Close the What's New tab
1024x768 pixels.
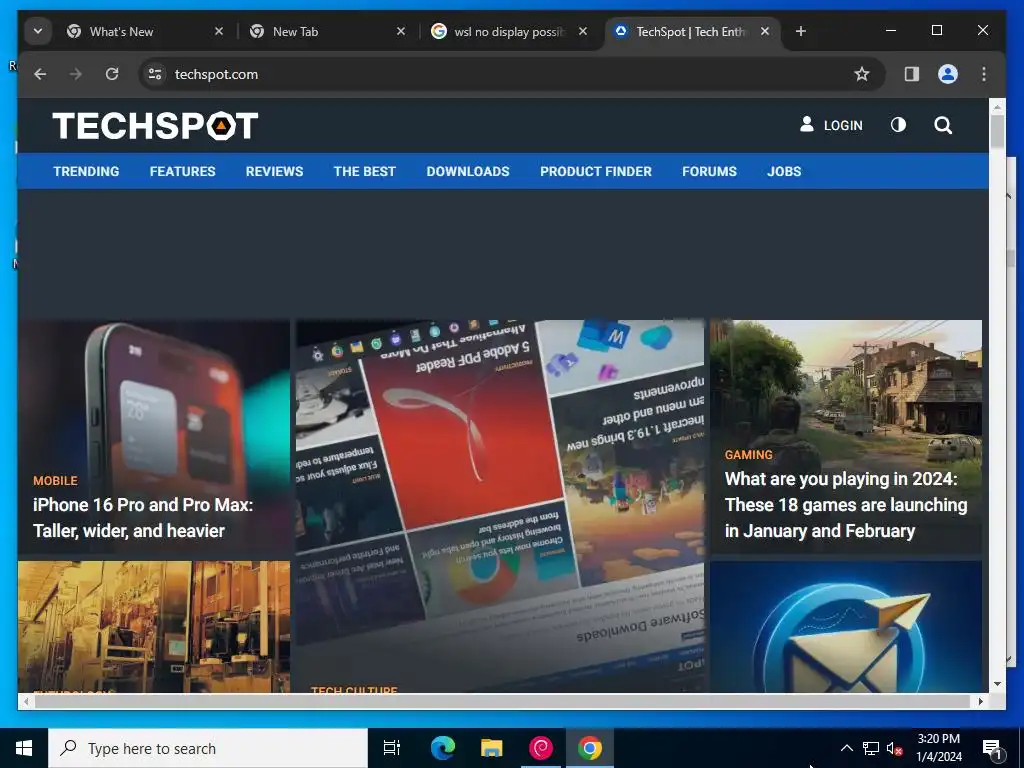click(x=219, y=31)
